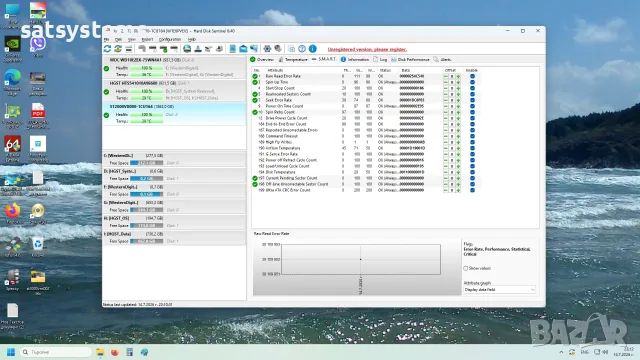Screen dimensions: 640x360
Task: Switch to the Overview tab
Action: pos(262,60)
